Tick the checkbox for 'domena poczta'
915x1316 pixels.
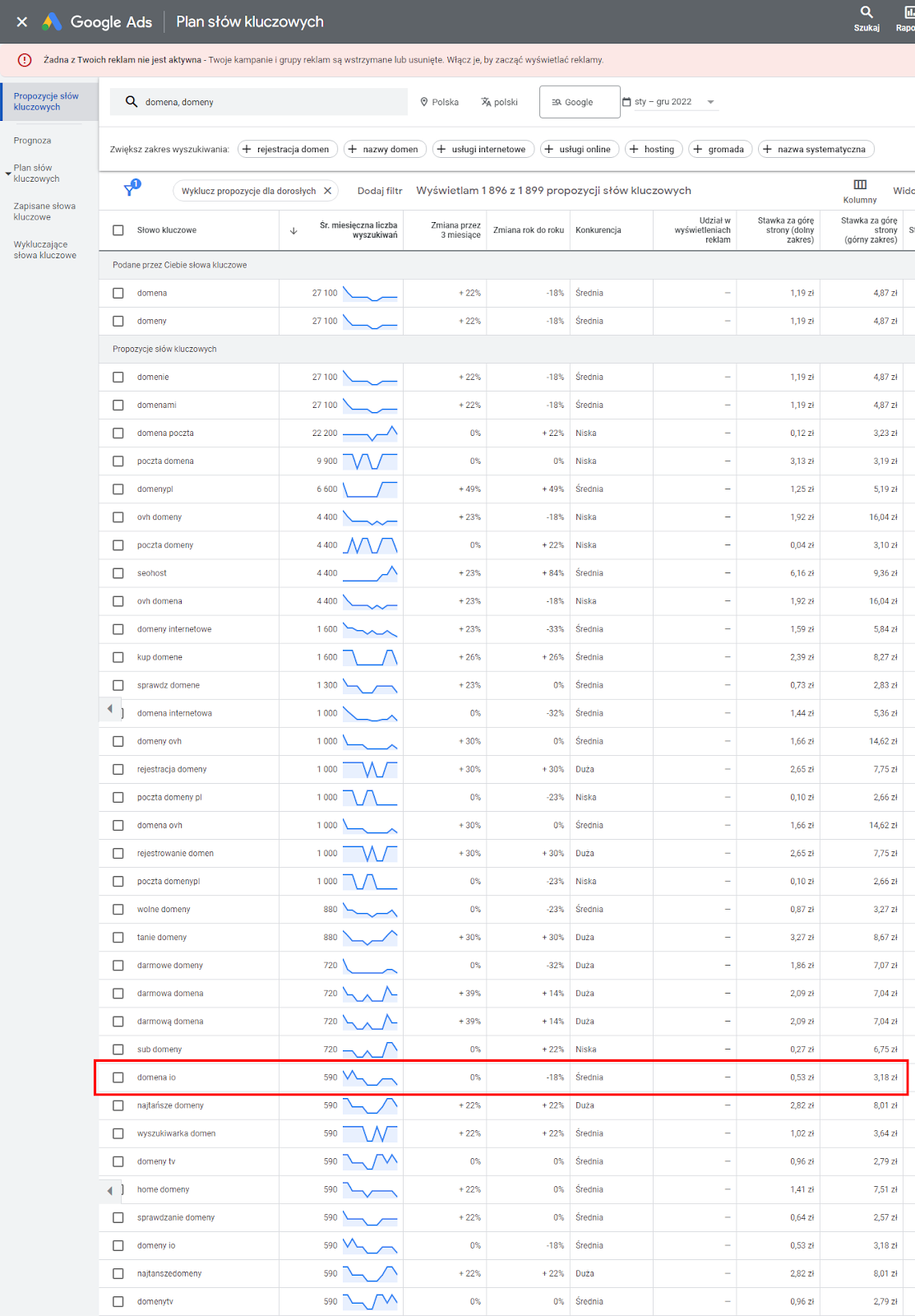tap(118, 433)
